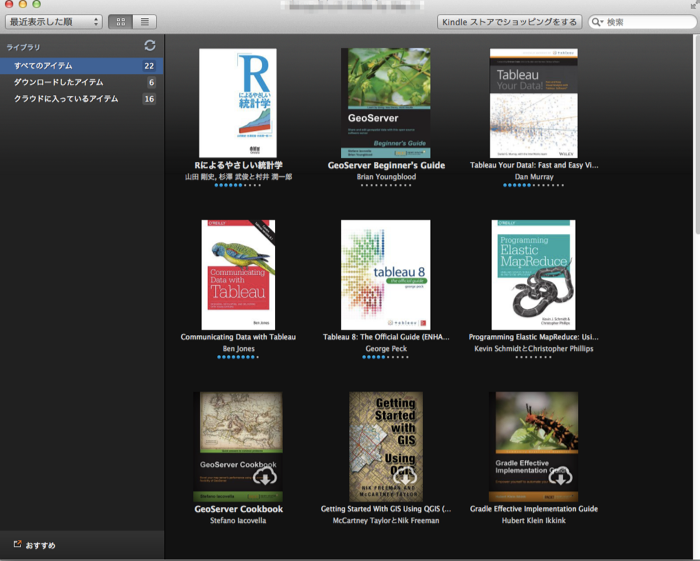The width and height of the screenshot is (700, 561).
Task: Click title Tableau Your Data!: Fast and Easy
Action: tap(534, 165)
